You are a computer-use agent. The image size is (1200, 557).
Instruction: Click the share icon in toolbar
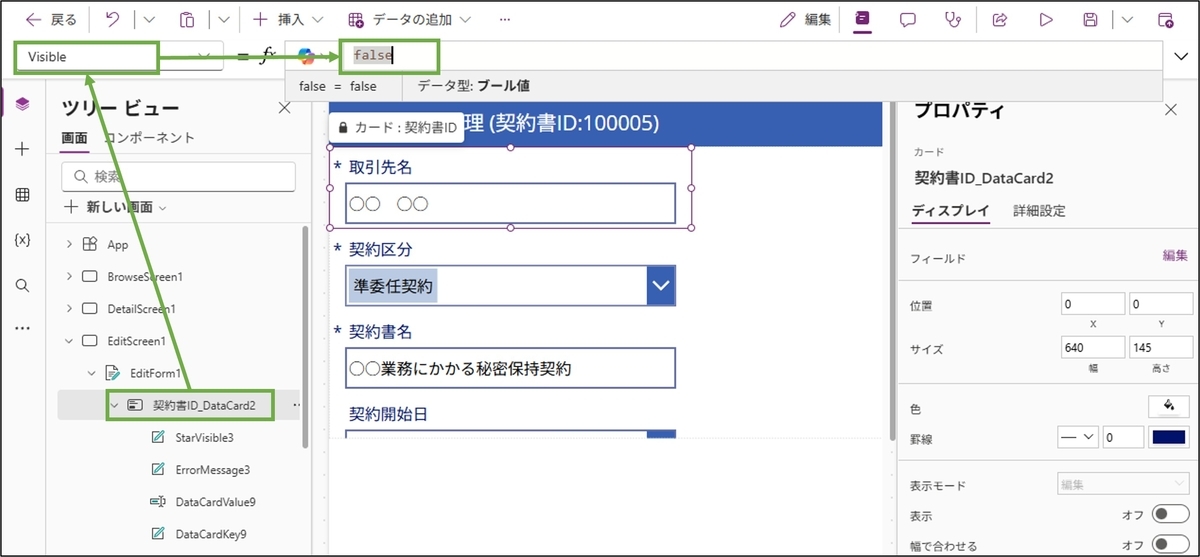tap(999, 19)
